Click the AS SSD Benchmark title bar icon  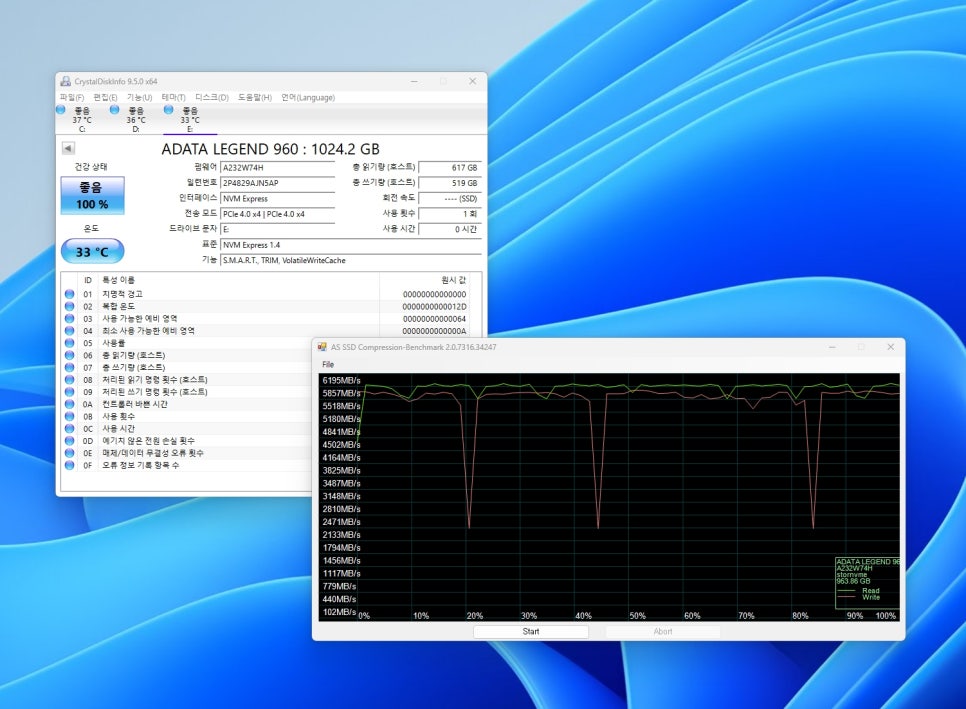tap(322, 347)
